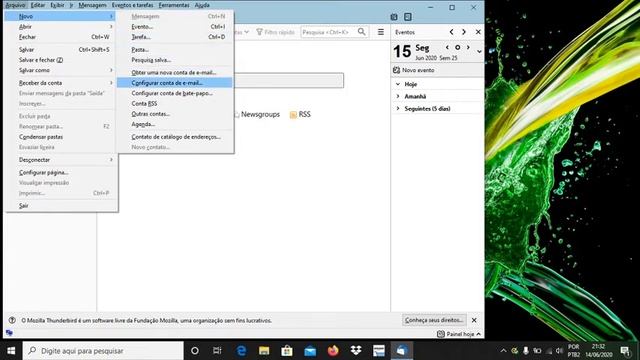
Task: Click the RSS feed icon
Action: click(x=293, y=115)
